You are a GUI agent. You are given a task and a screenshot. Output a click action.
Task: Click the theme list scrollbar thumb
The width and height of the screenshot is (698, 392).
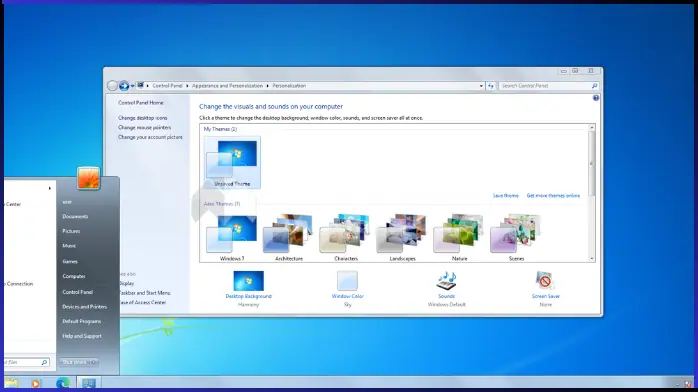[x=592, y=163]
